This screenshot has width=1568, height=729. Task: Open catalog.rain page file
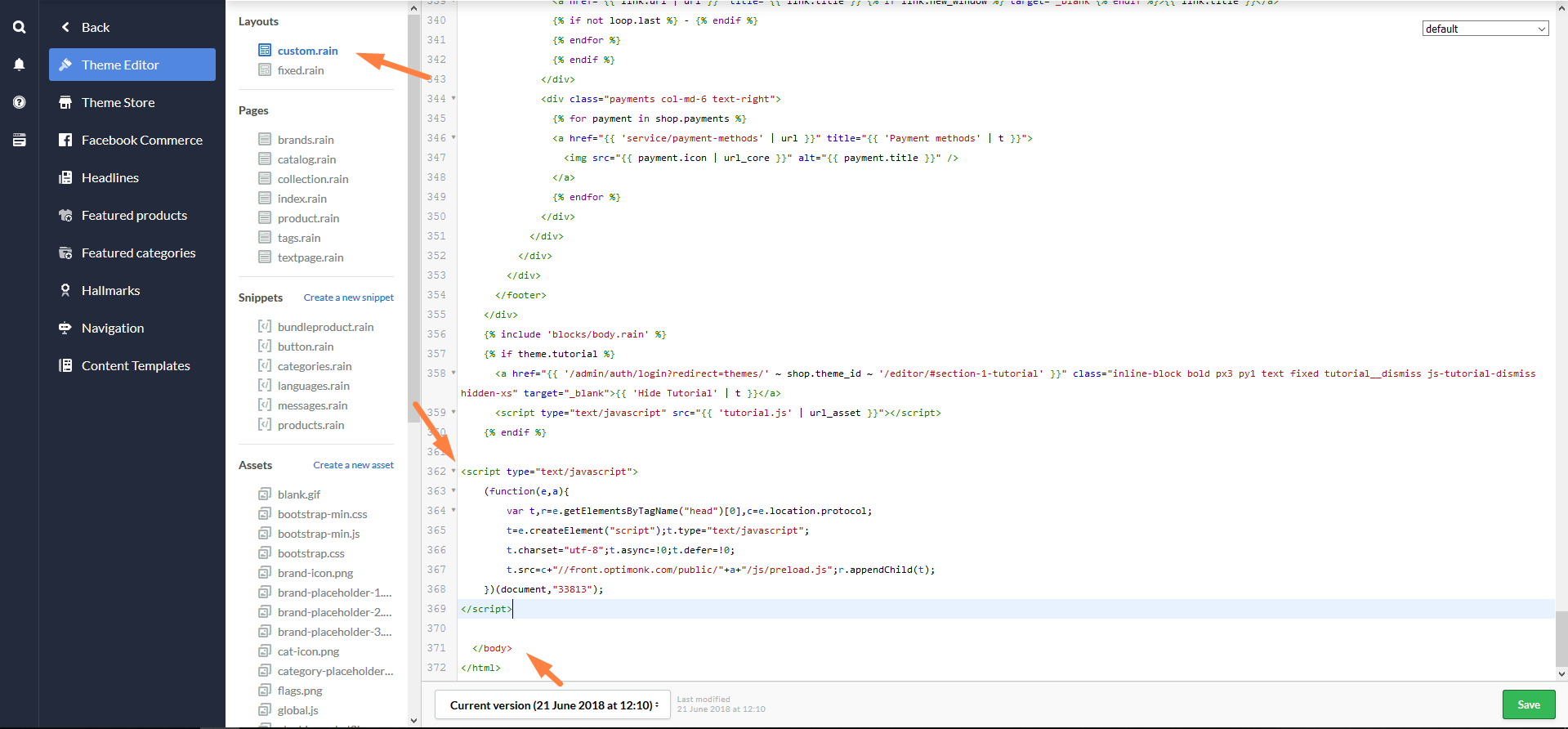point(306,159)
